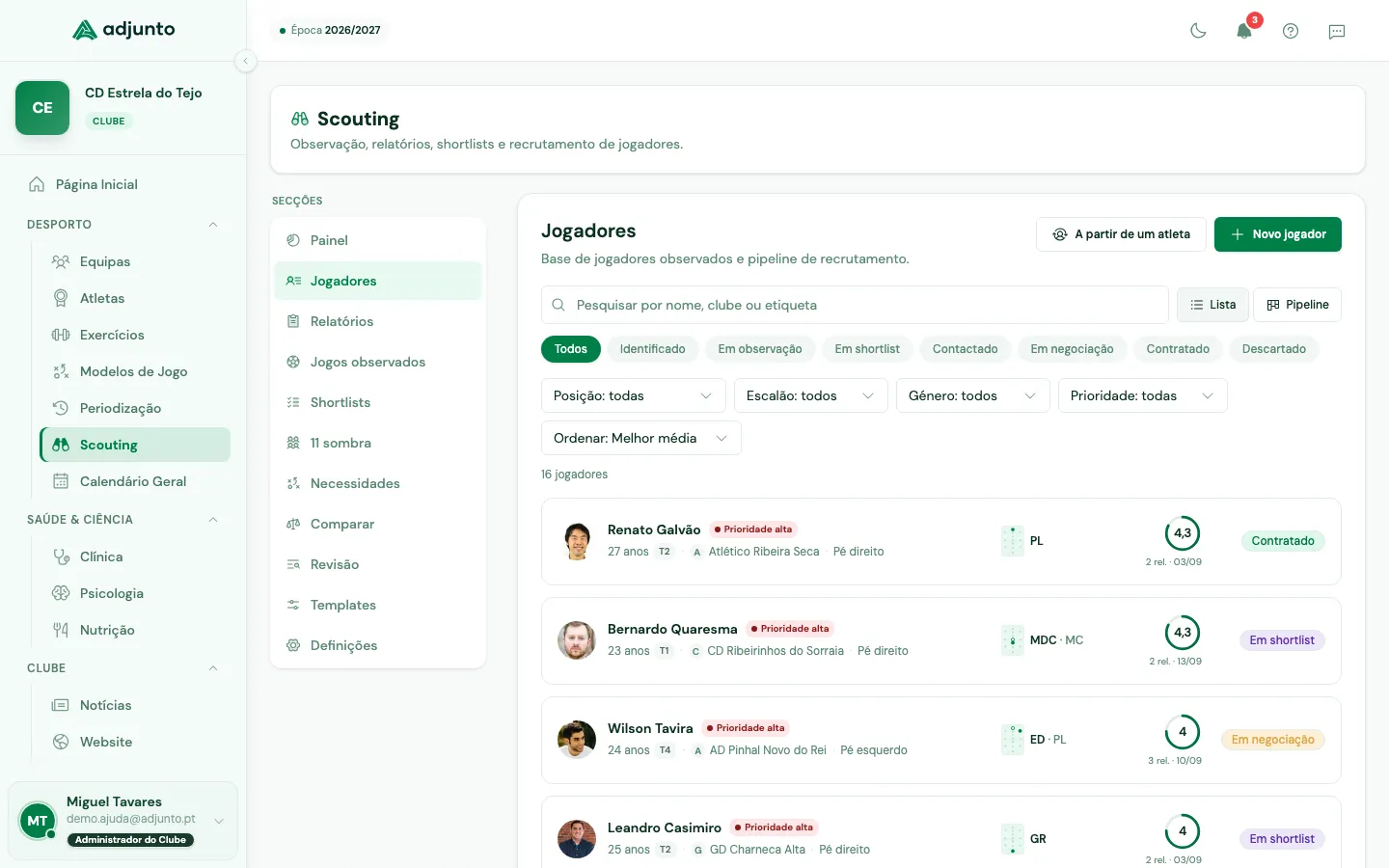Open Posição: todas dropdown
1389x868 pixels.
click(633, 395)
